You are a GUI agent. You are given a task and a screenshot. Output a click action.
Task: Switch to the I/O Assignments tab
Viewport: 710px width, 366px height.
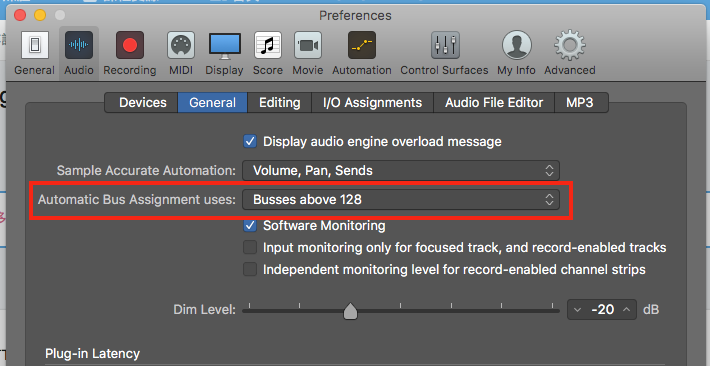372,102
